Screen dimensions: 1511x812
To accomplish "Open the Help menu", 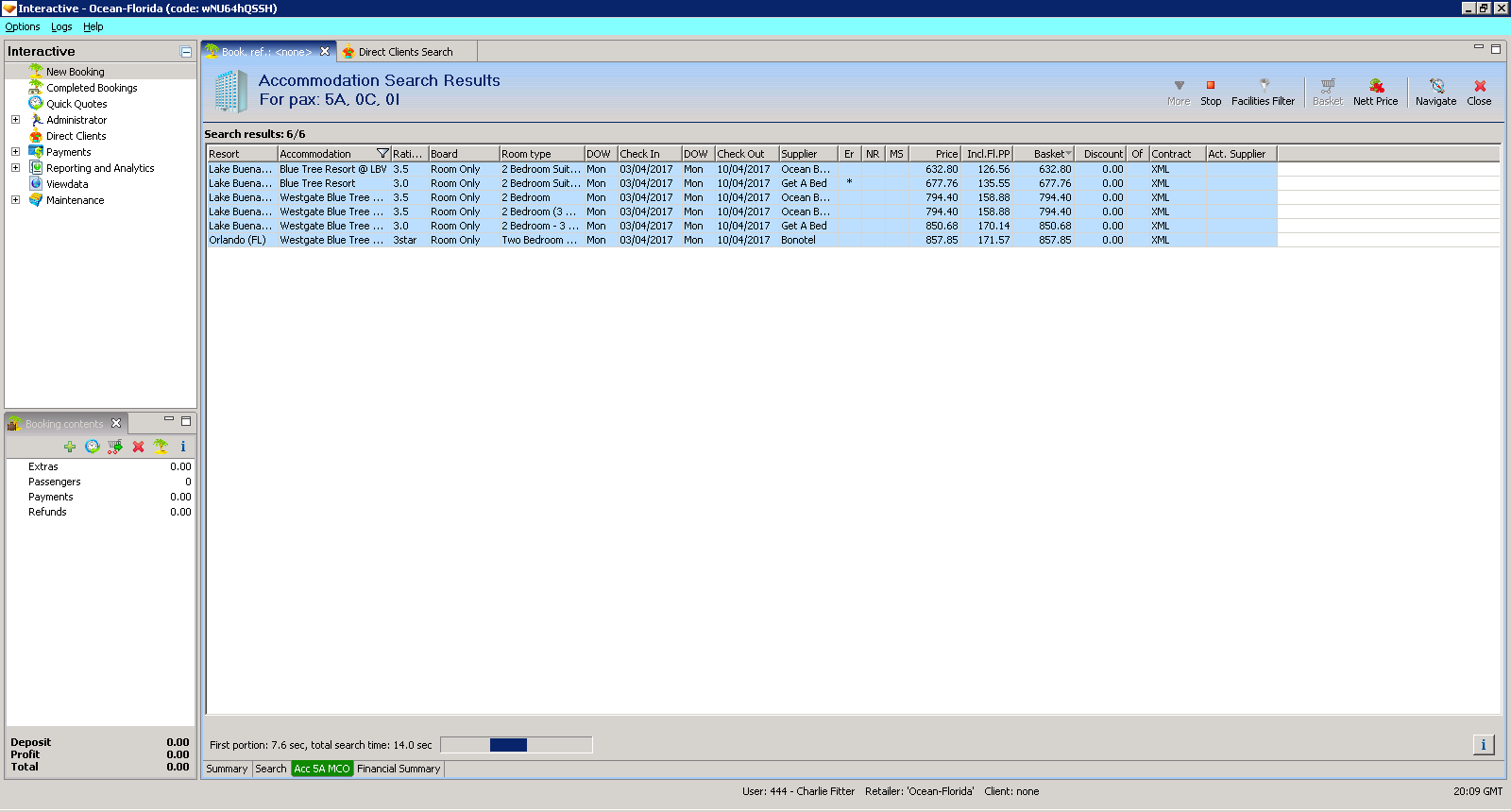I will point(93,26).
